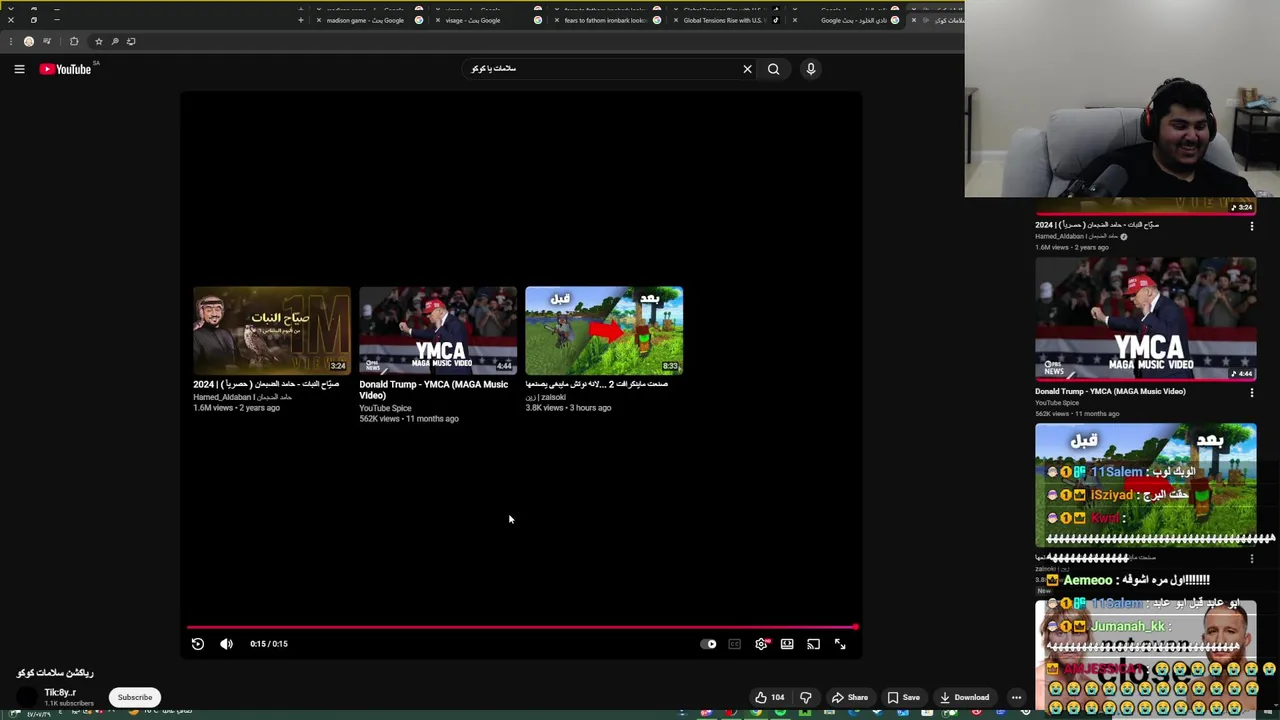1280x720 pixels.
Task: Open the YMCA MAGA endscreen video thumbnail
Action: pyautogui.click(x=438, y=331)
